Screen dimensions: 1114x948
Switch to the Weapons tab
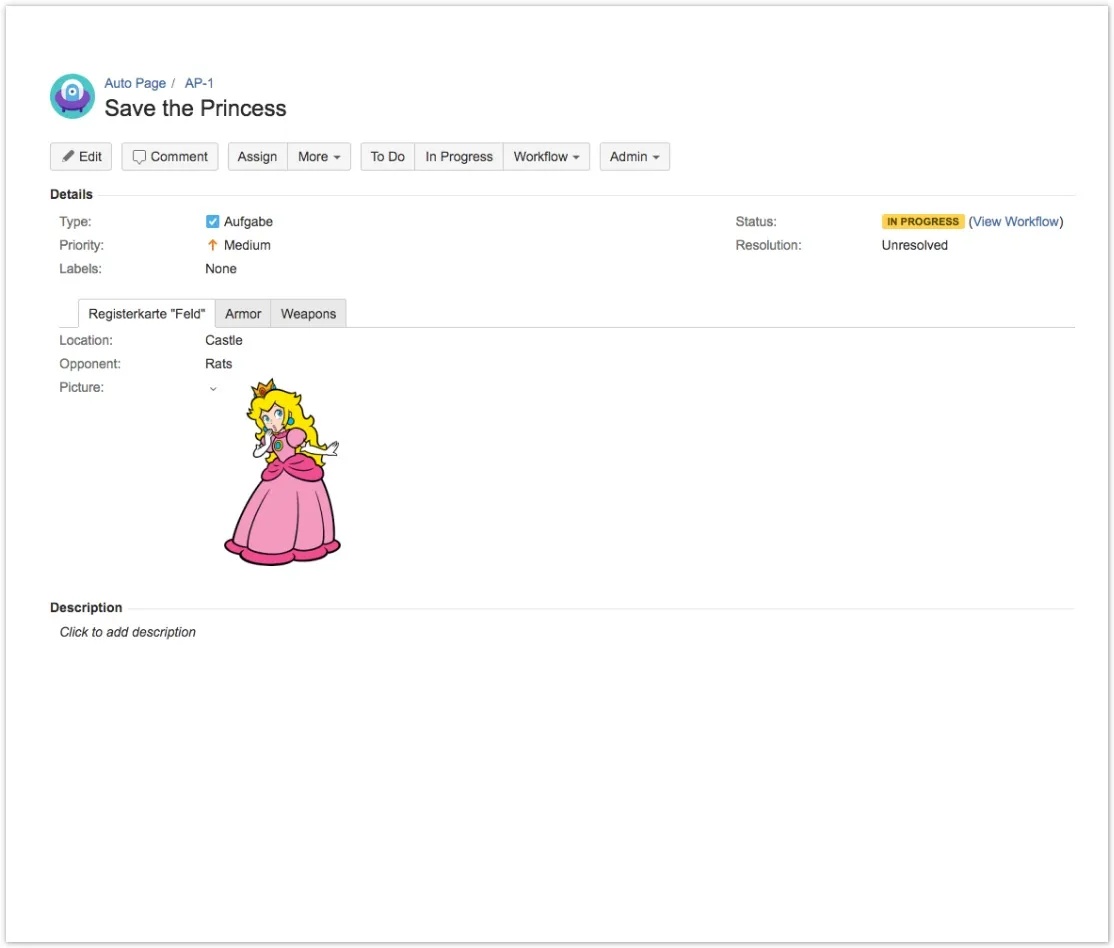[x=308, y=314]
